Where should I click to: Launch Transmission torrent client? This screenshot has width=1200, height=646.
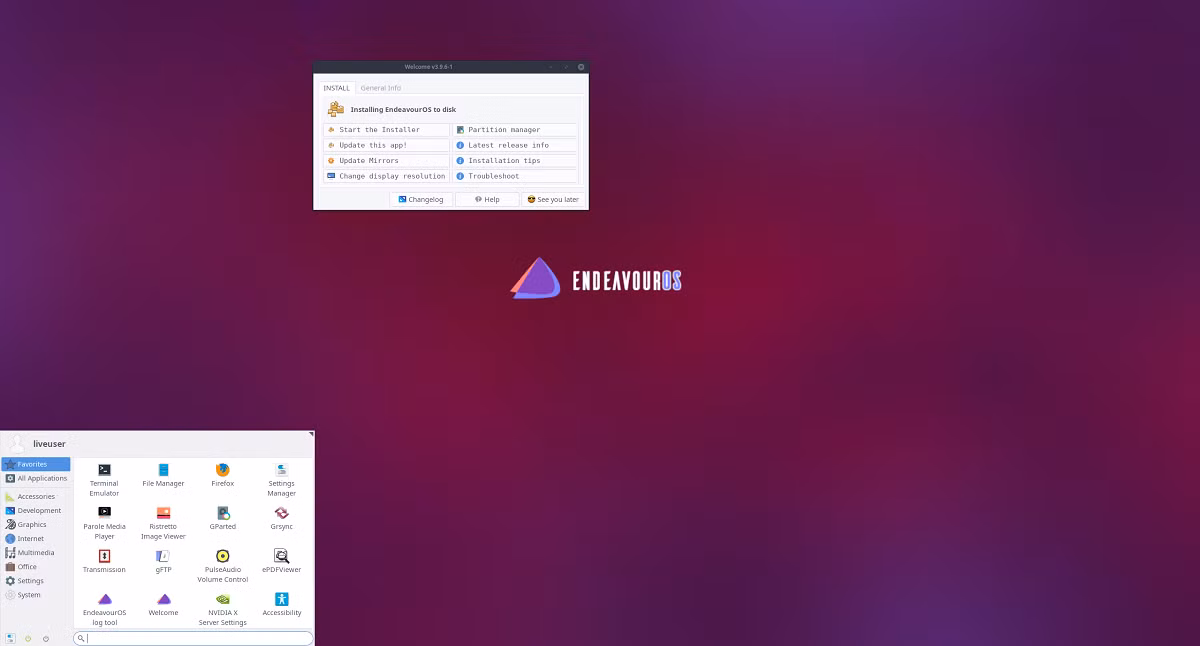tap(104, 561)
